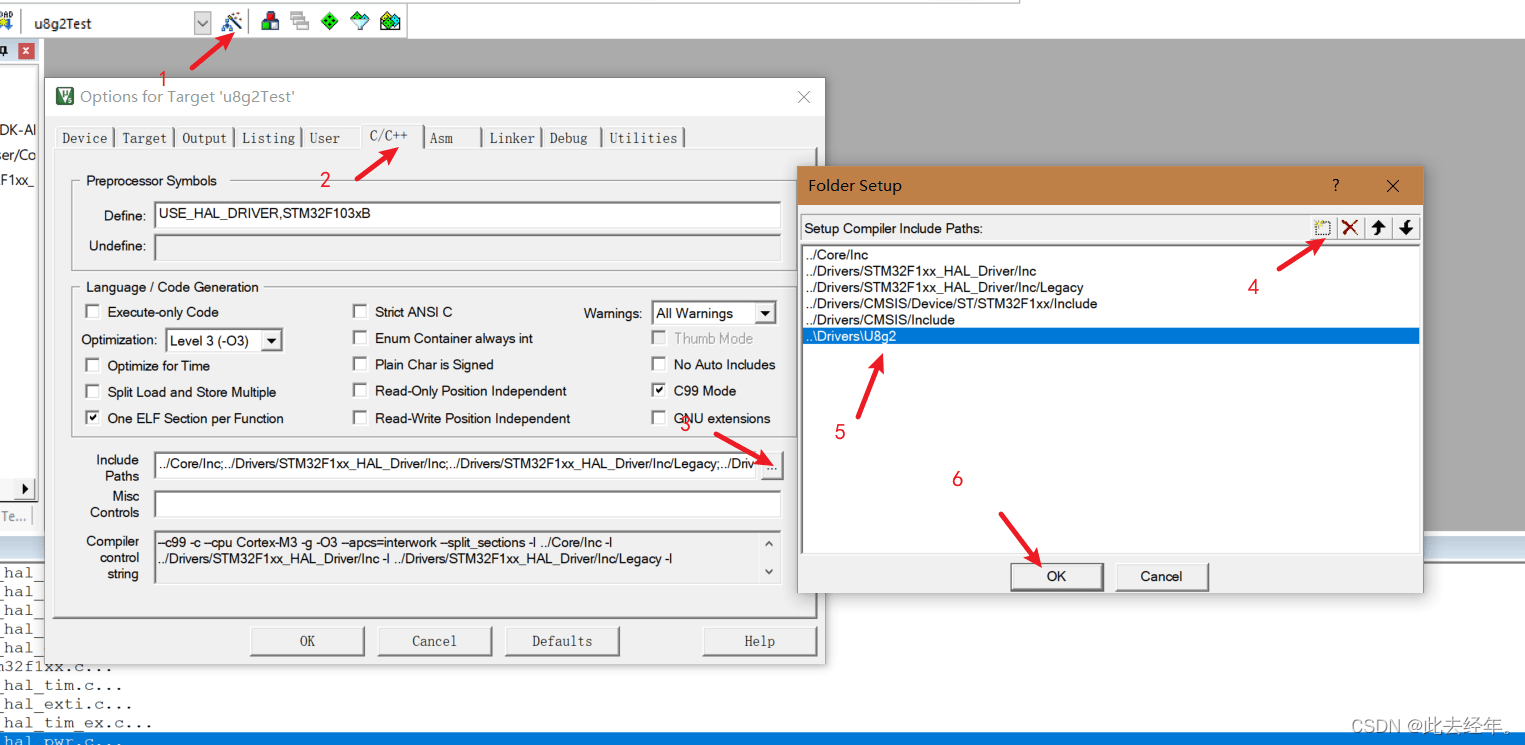
Task: Click the green diamond Manage Run-Time Environment icon
Action: tap(330, 21)
